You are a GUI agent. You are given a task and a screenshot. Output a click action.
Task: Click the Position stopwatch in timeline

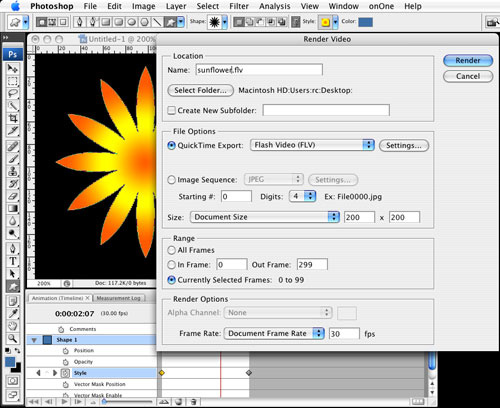[66, 351]
